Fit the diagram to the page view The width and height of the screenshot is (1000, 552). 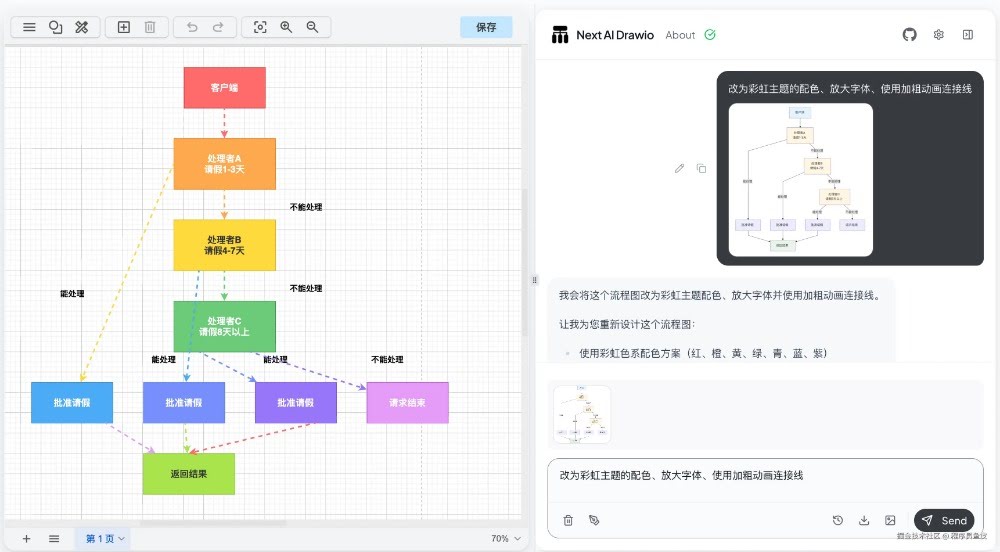pyautogui.click(x=260, y=27)
